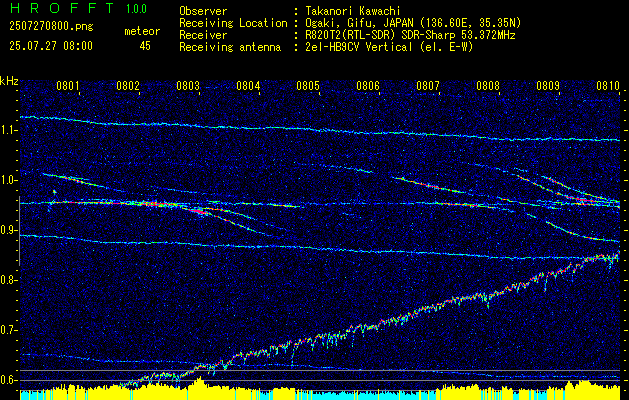The width and height of the screenshot is (629, 400).
Task: Click the 1.0 frequency axis label
Action: [8, 181]
